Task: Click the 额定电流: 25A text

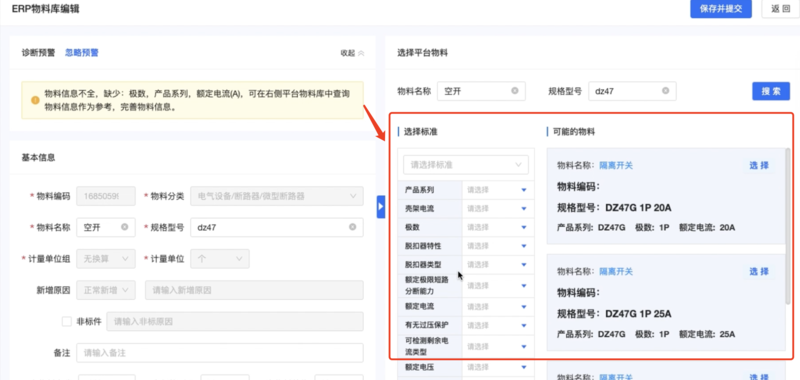Action: pyautogui.click(x=707, y=334)
